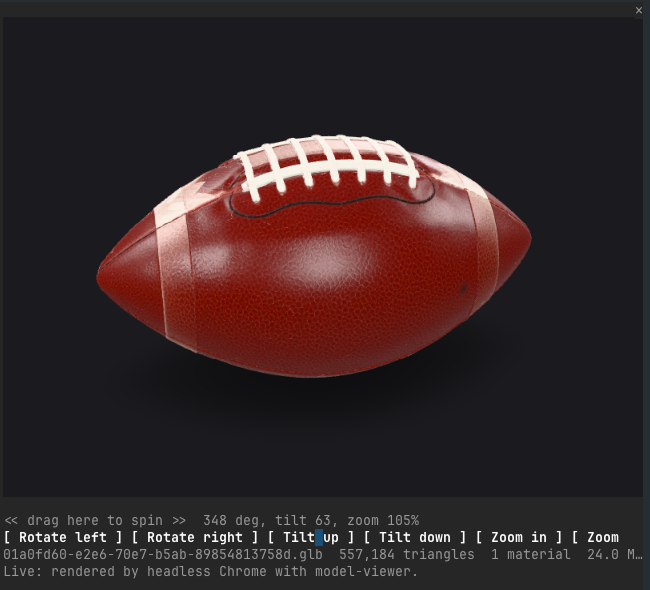Click the football model in the viewer
This screenshot has height=590, width=650.
tap(314, 256)
